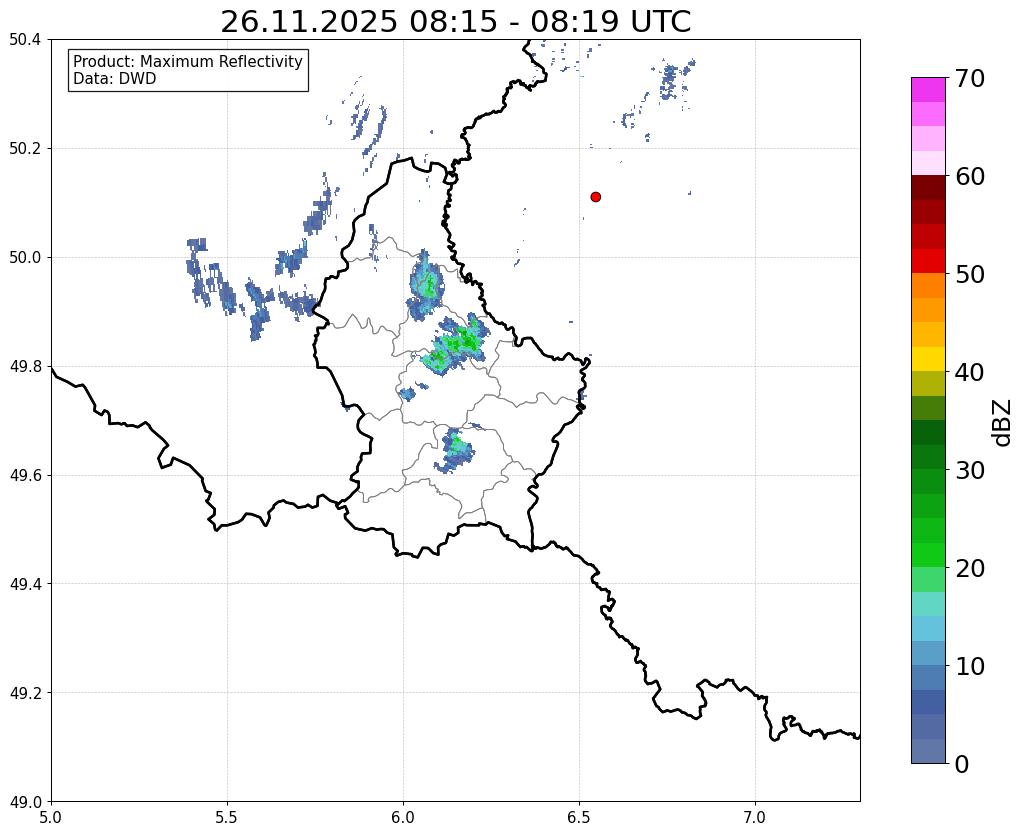Click the red location marker dot

pos(596,197)
